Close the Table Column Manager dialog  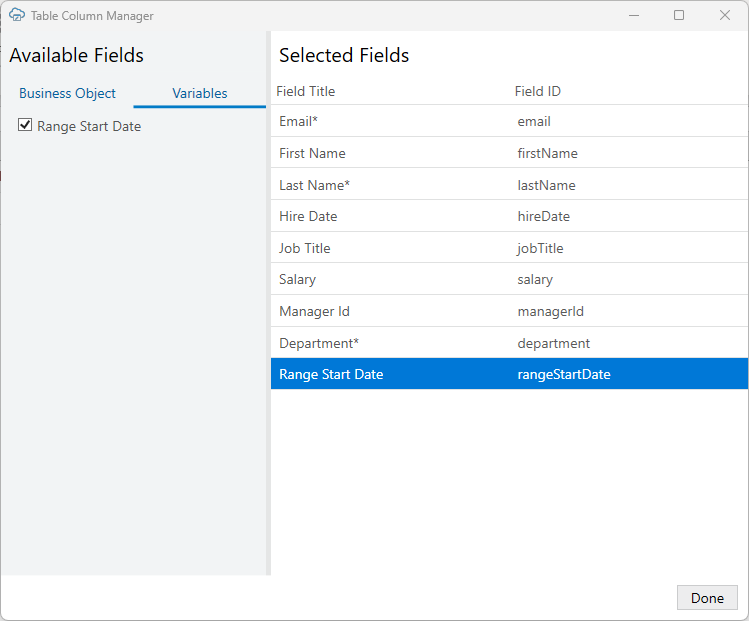click(x=725, y=15)
